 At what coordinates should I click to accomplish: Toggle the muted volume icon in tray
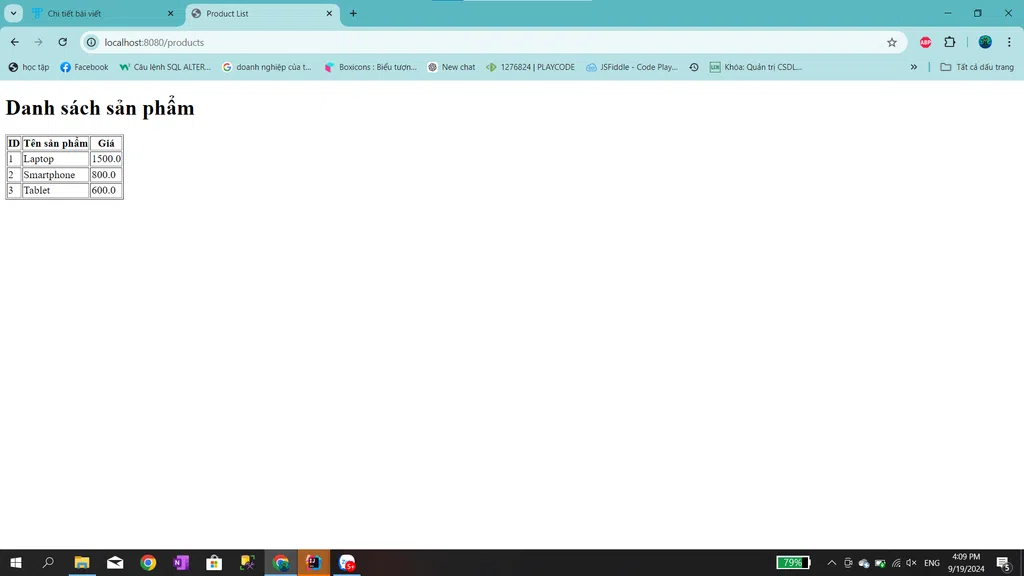coord(911,563)
